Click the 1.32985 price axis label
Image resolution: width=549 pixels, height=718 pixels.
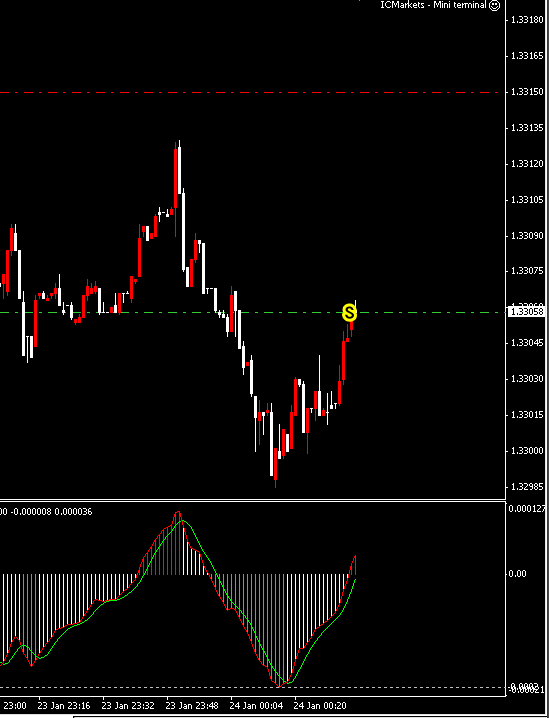527,486
